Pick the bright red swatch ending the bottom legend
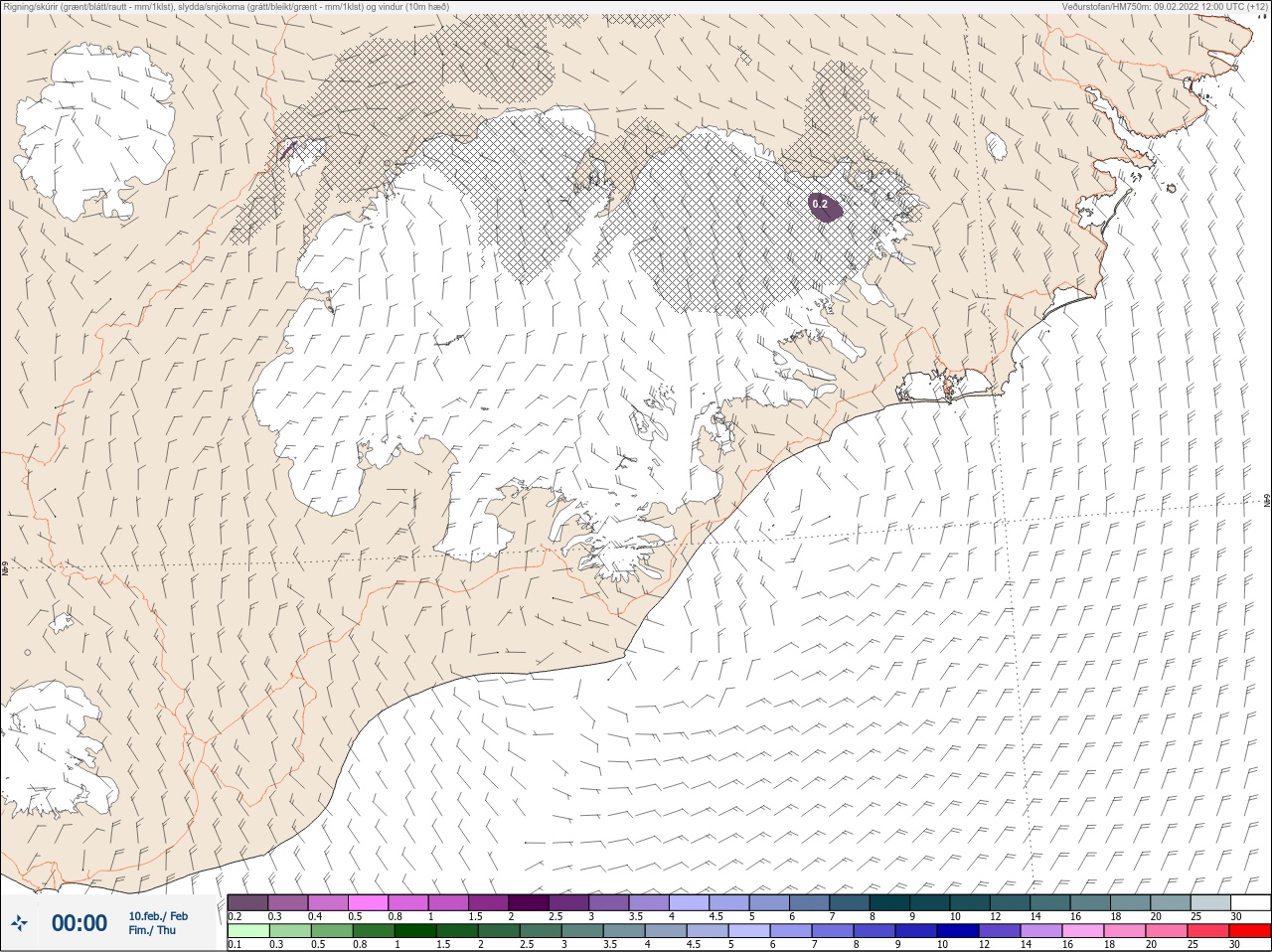The image size is (1272, 952). coord(1251,931)
